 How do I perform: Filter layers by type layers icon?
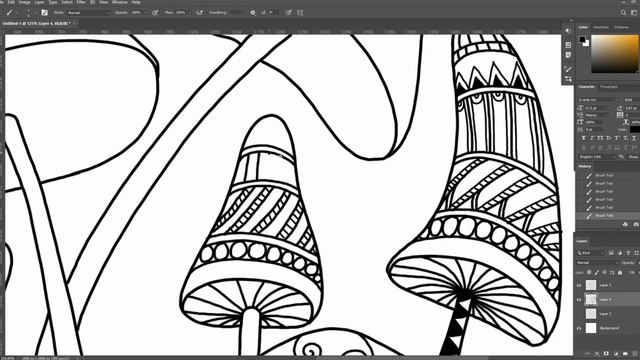click(x=628, y=253)
